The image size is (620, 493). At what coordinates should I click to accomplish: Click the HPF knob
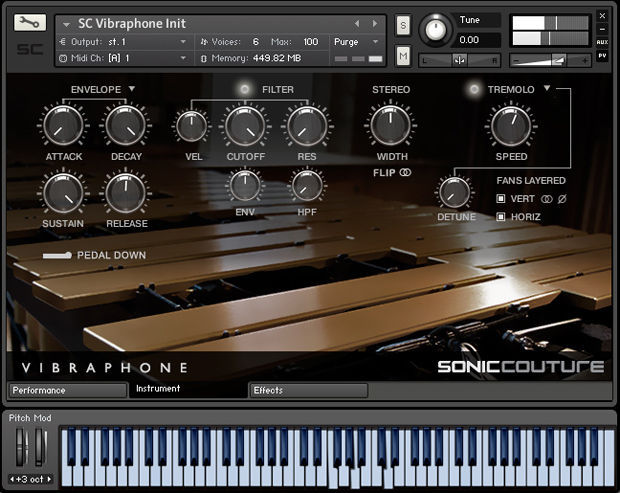(307, 186)
